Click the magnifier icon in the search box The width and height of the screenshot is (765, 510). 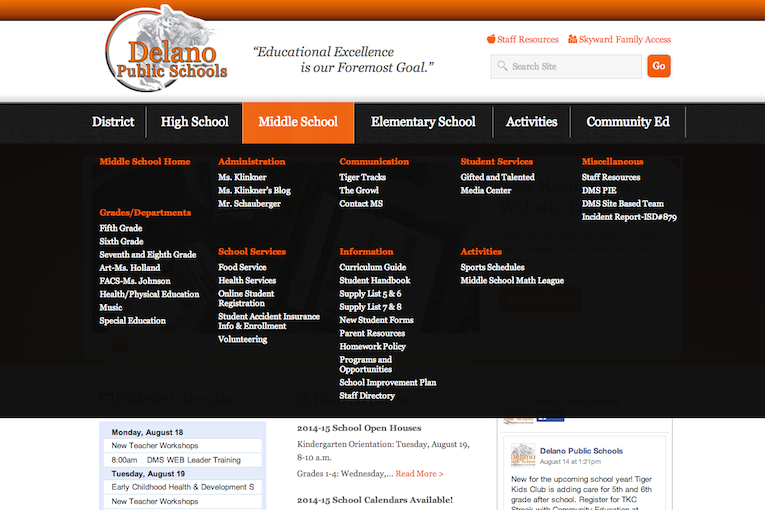[502, 65]
